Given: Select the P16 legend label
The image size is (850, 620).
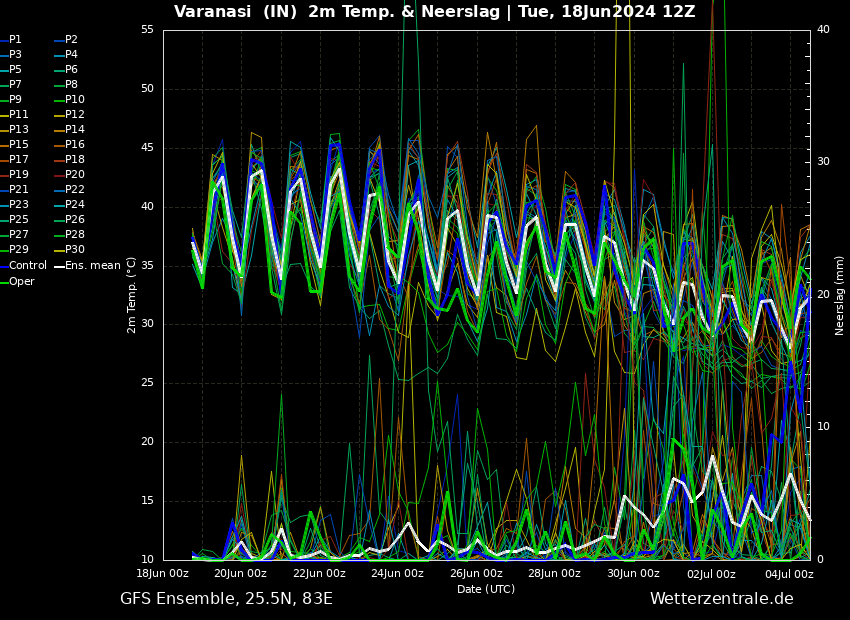Looking at the screenshot, I should pos(70,144).
